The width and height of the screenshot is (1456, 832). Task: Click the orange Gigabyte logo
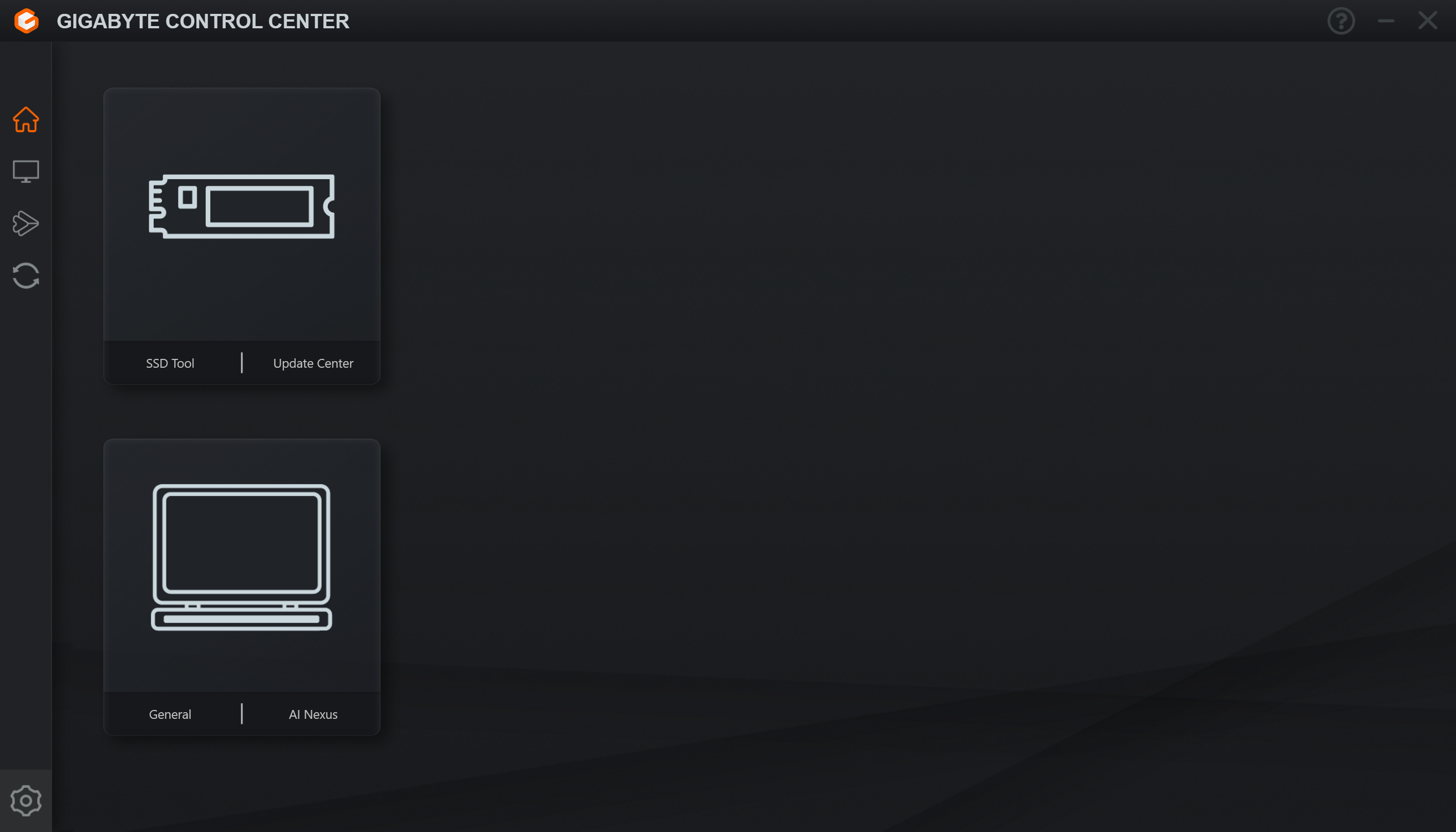click(26, 21)
